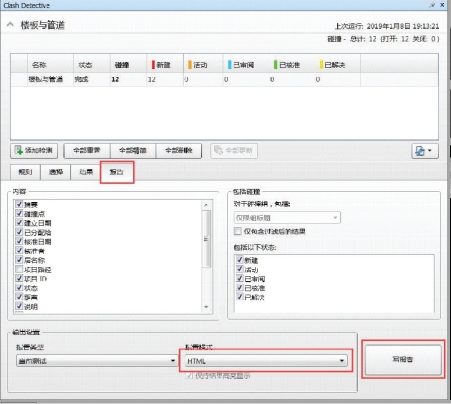Open the 报告格式 HTML dropdown

(266, 361)
